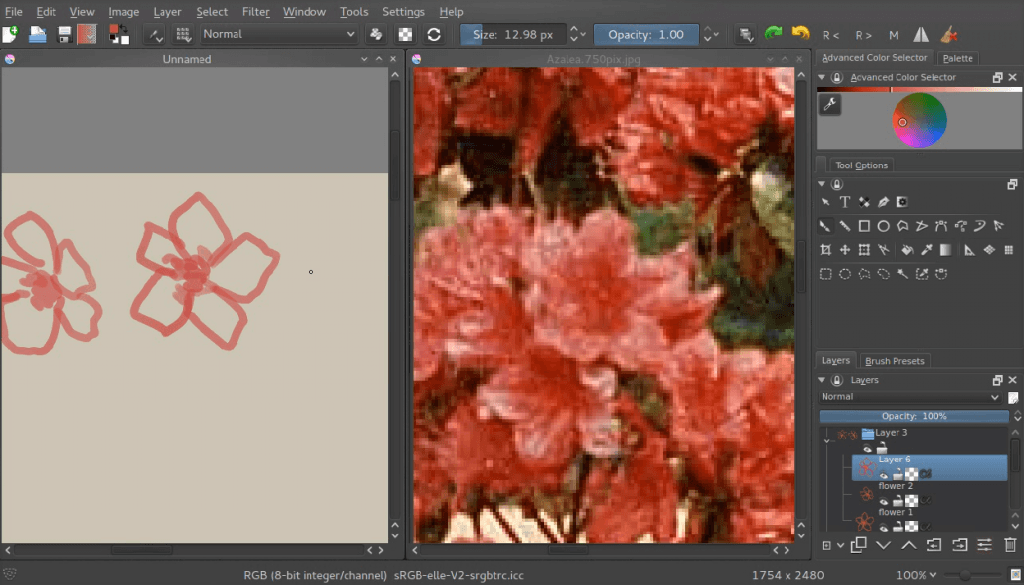Image resolution: width=1024 pixels, height=585 pixels.
Task: Select the Freehand Brush tool
Action: (x=825, y=226)
